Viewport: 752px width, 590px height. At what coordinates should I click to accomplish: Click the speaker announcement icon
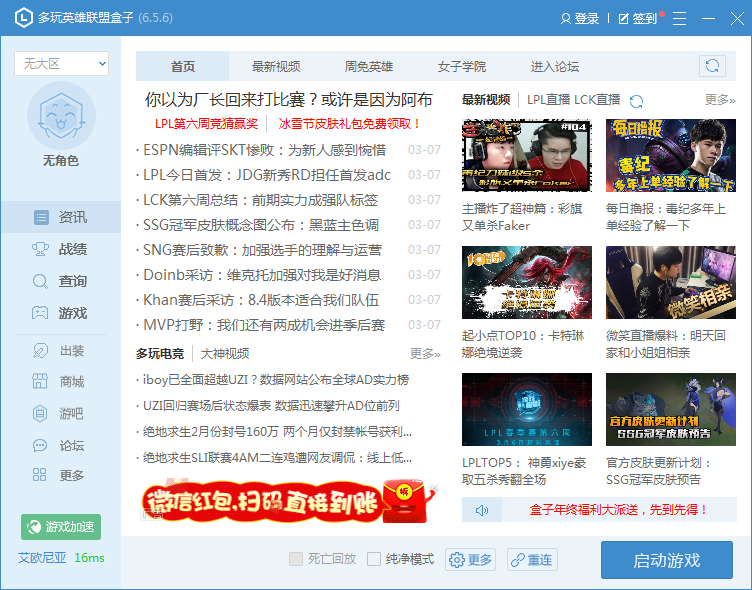pos(482,510)
